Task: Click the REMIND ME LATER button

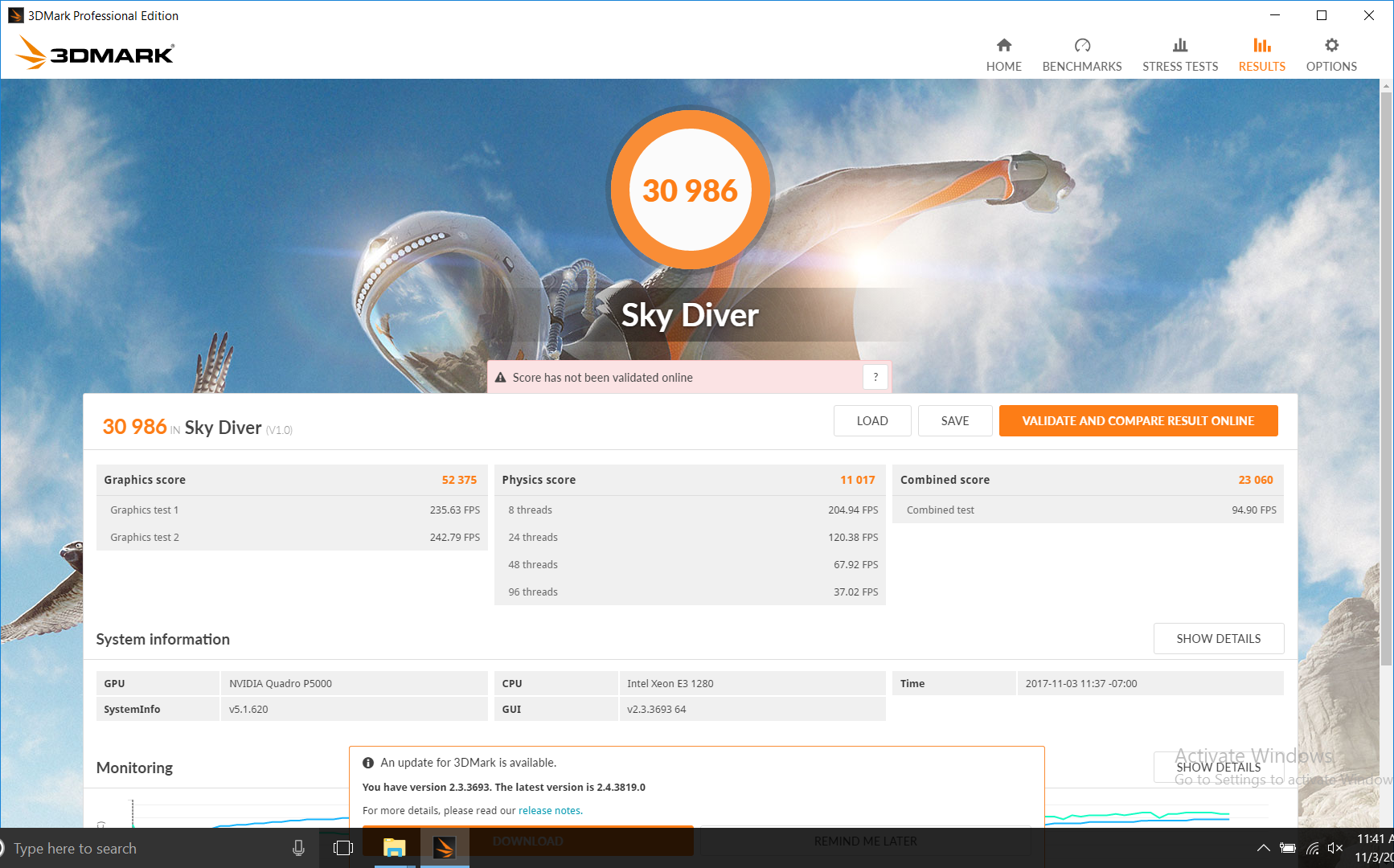Action: click(x=866, y=841)
